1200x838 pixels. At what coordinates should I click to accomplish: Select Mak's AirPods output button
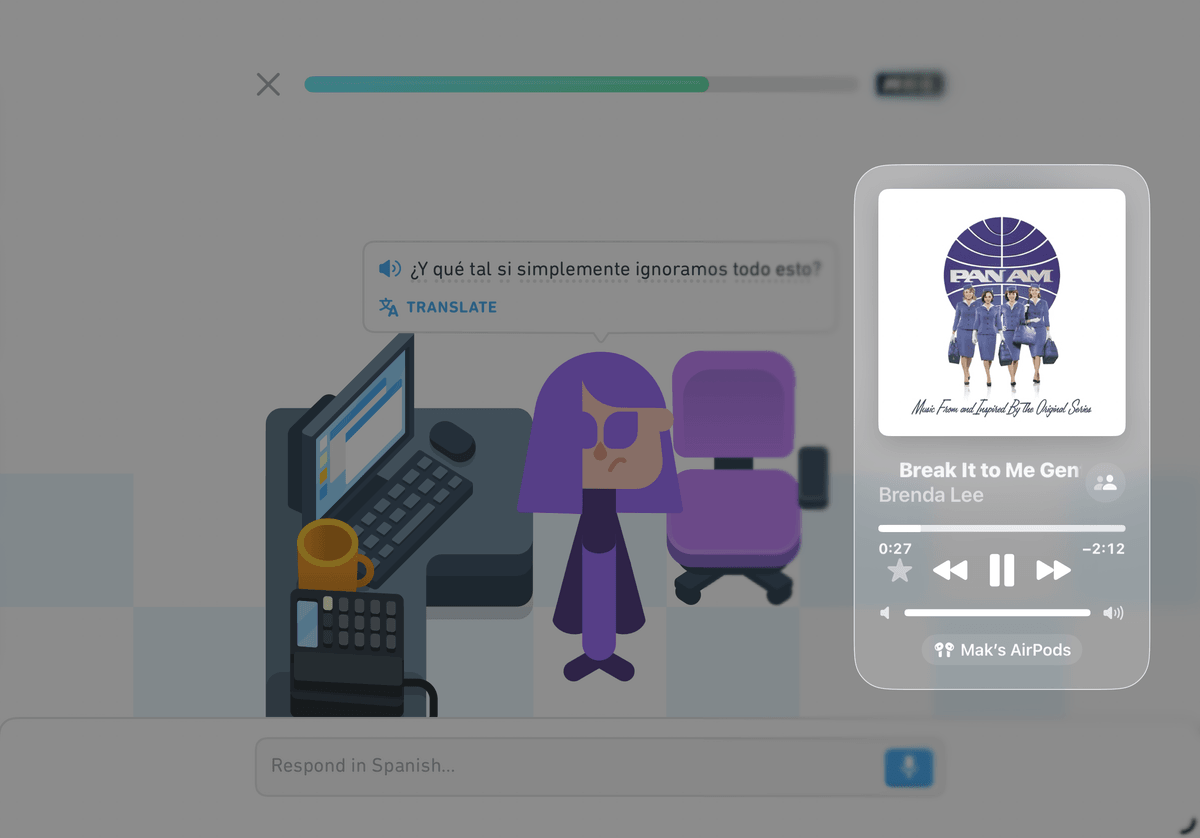tap(1001, 650)
